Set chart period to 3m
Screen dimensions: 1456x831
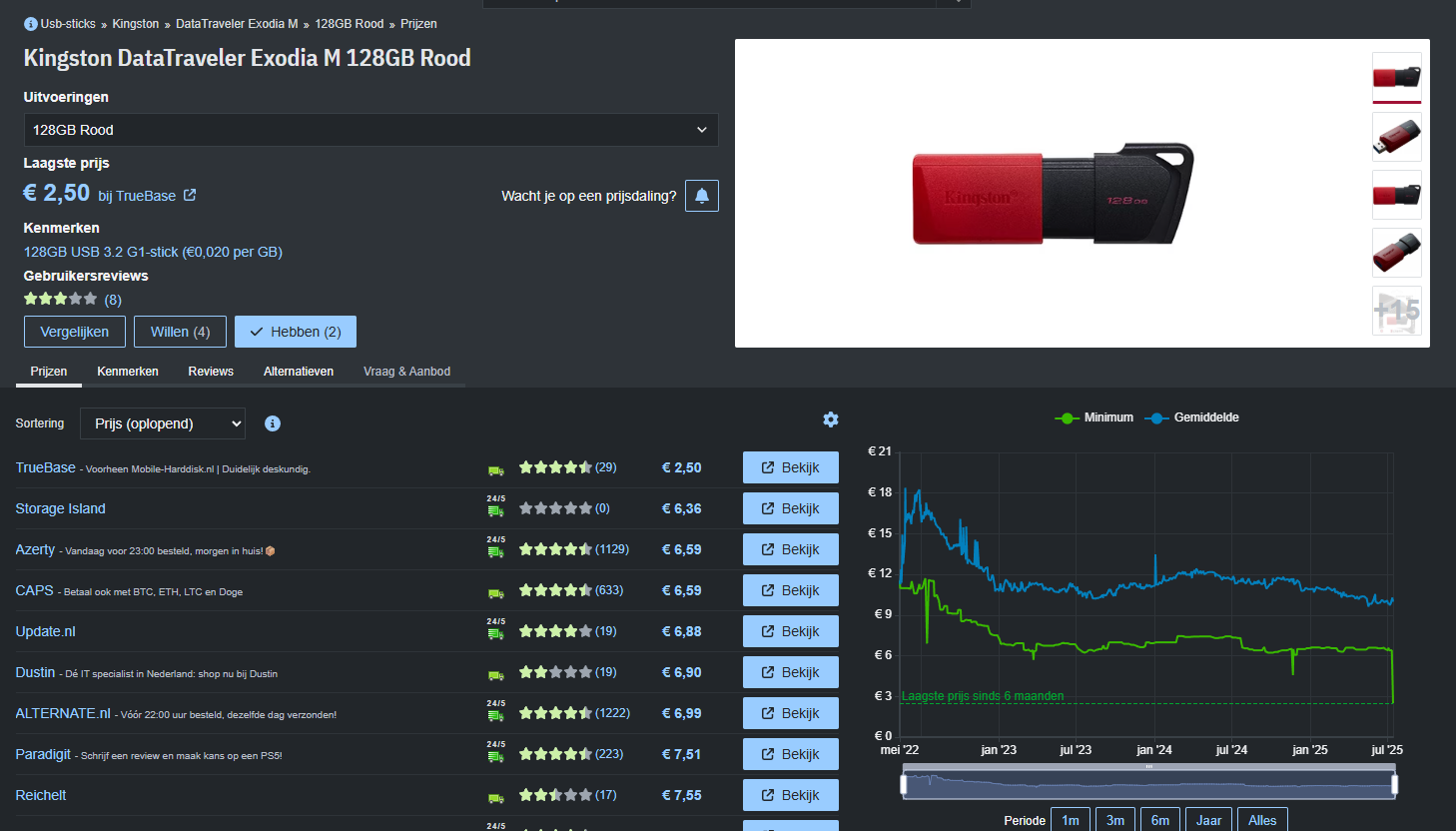pos(1115,820)
